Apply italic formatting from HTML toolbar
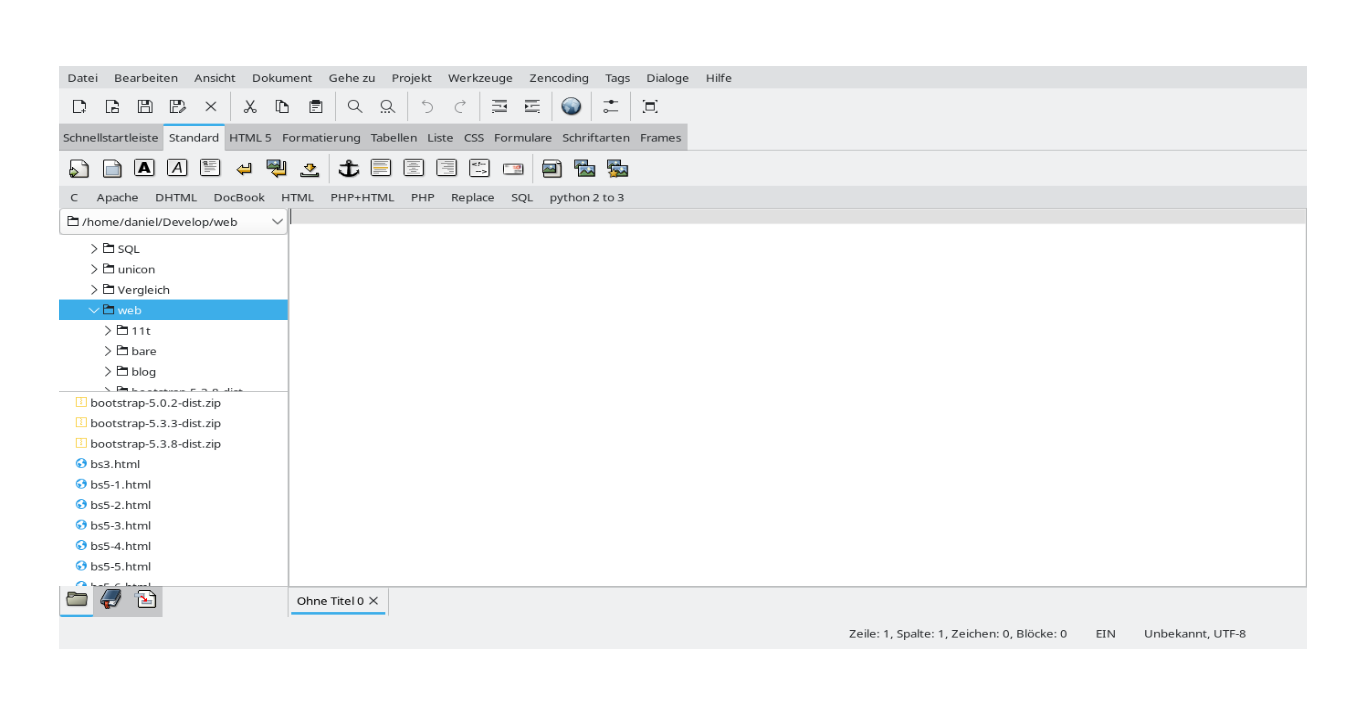 pyautogui.click(x=177, y=168)
